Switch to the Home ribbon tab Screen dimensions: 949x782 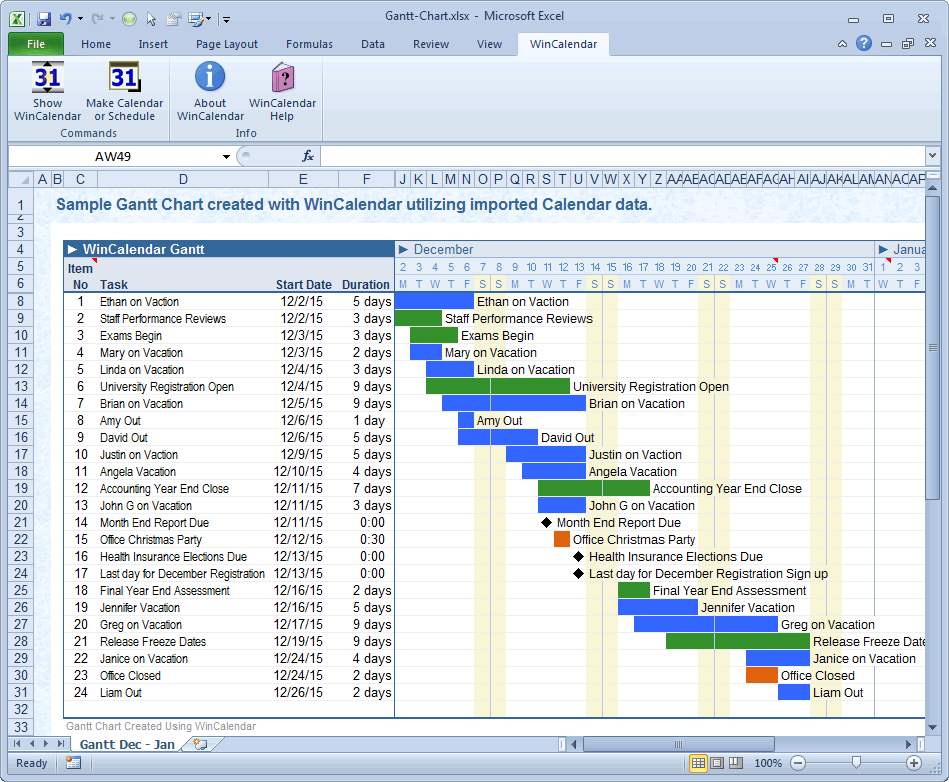(95, 44)
